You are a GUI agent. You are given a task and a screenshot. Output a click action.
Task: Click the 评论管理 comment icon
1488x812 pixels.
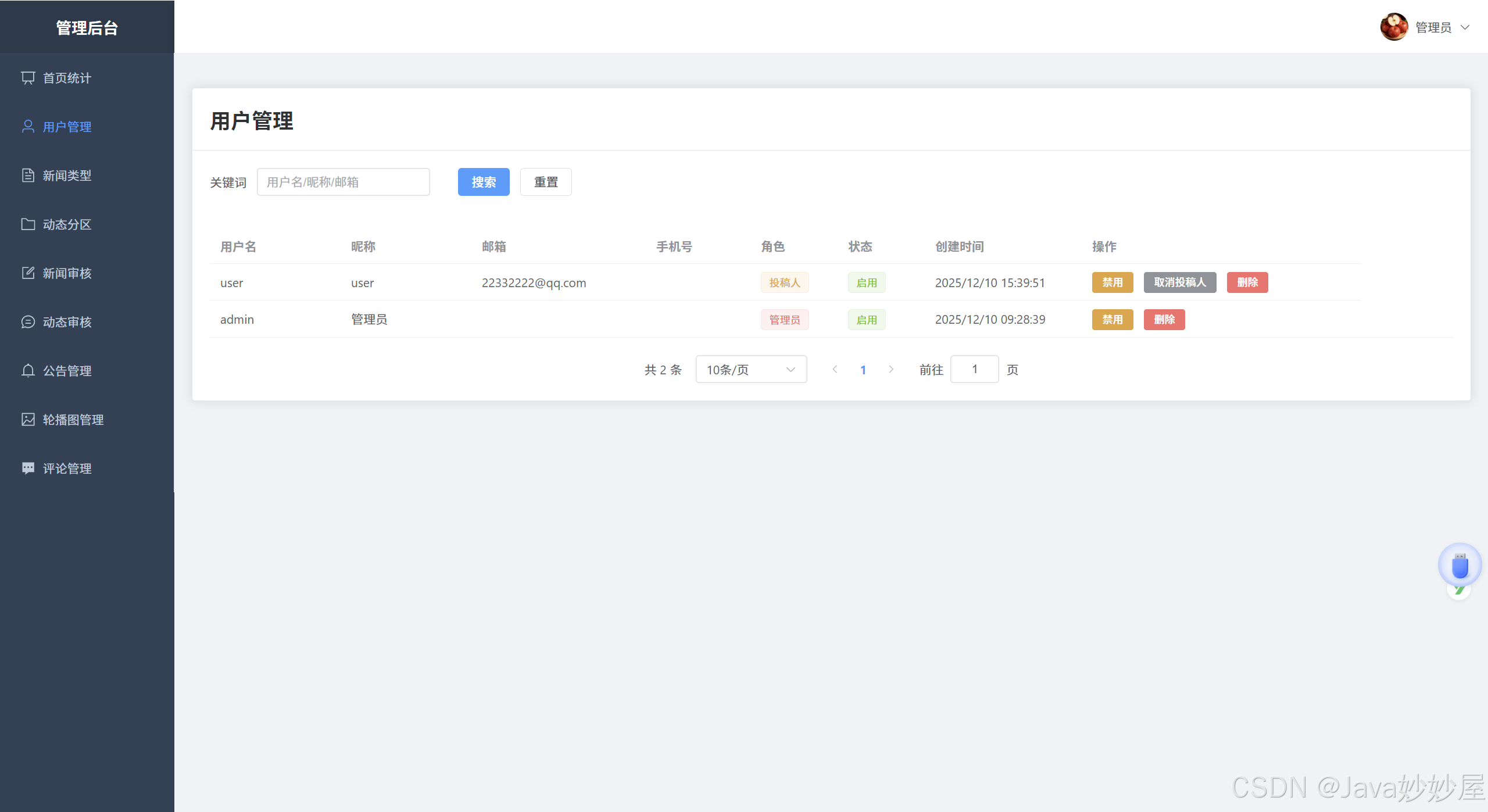click(x=28, y=468)
